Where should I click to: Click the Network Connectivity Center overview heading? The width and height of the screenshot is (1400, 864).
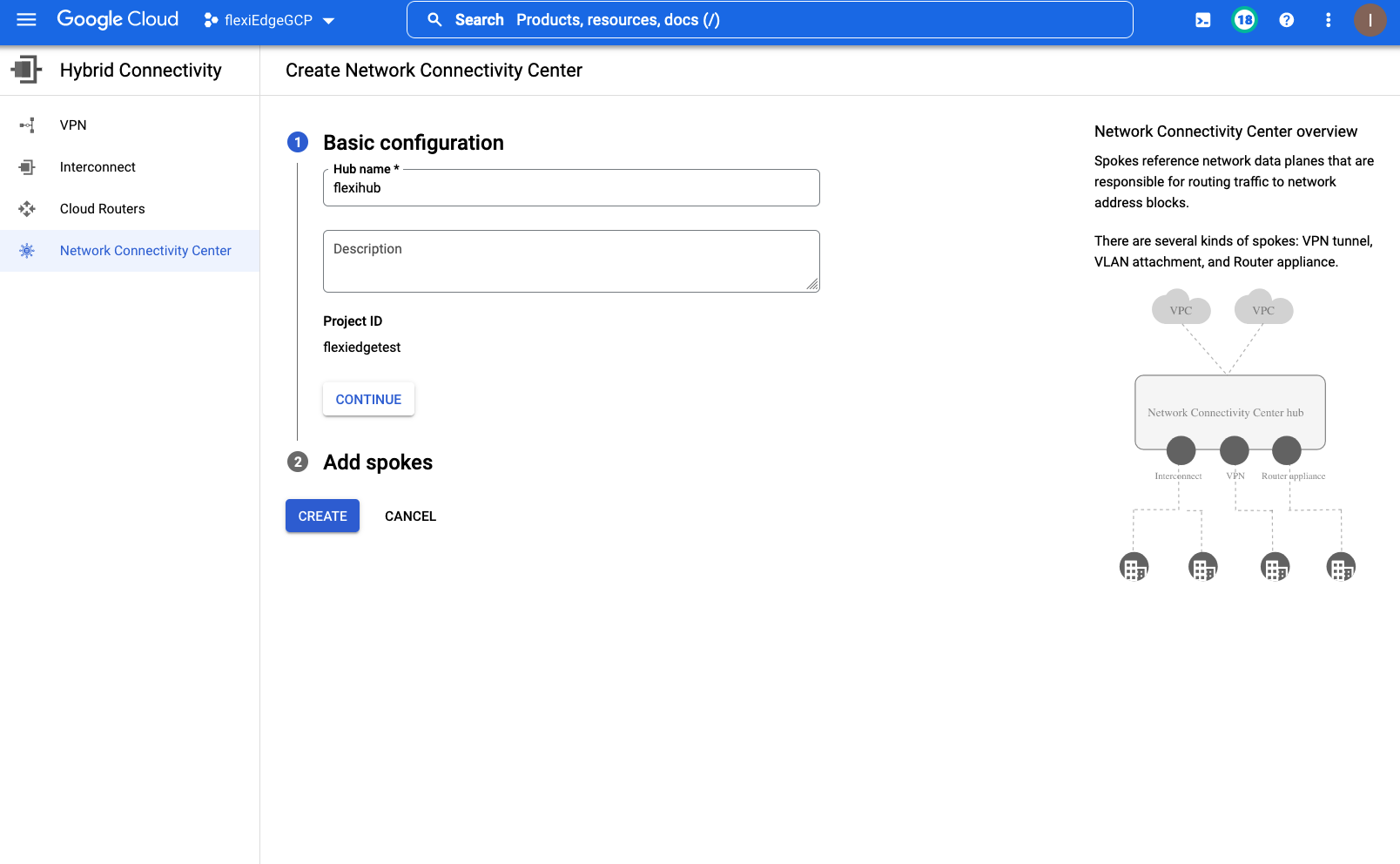(x=1226, y=132)
